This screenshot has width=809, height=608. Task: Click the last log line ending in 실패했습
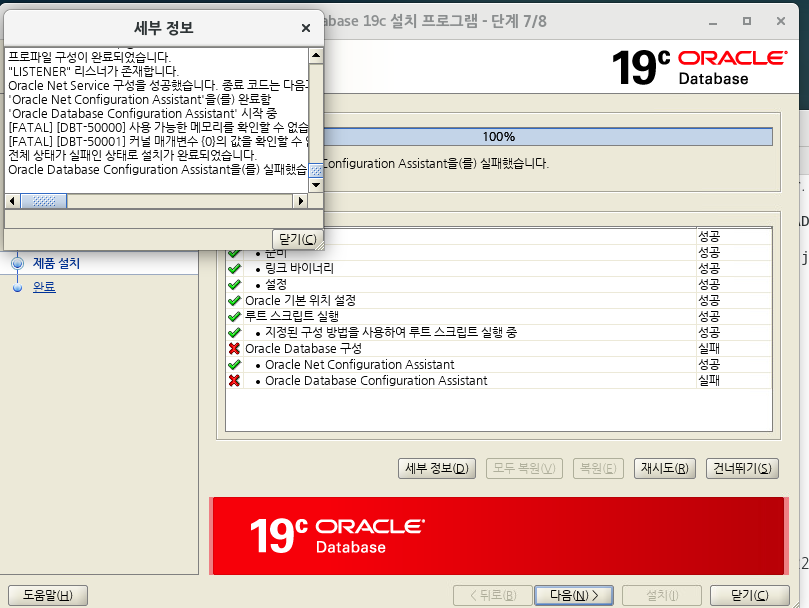(x=158, y=169)
